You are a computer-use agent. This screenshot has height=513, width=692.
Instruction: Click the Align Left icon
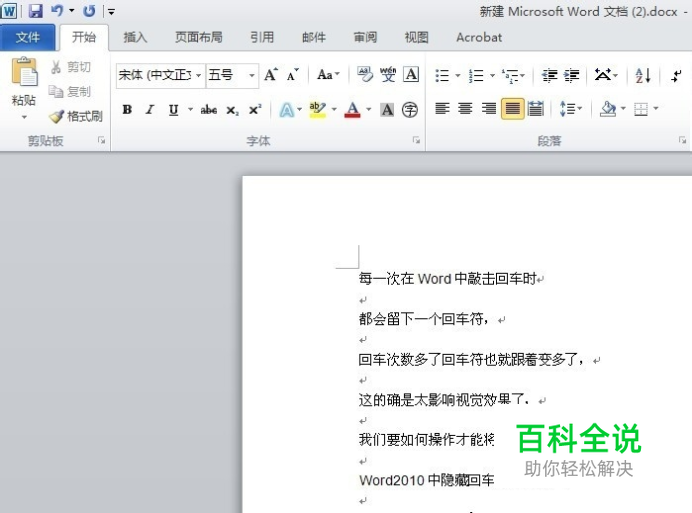pyautogui.click(x=442, y=109)
